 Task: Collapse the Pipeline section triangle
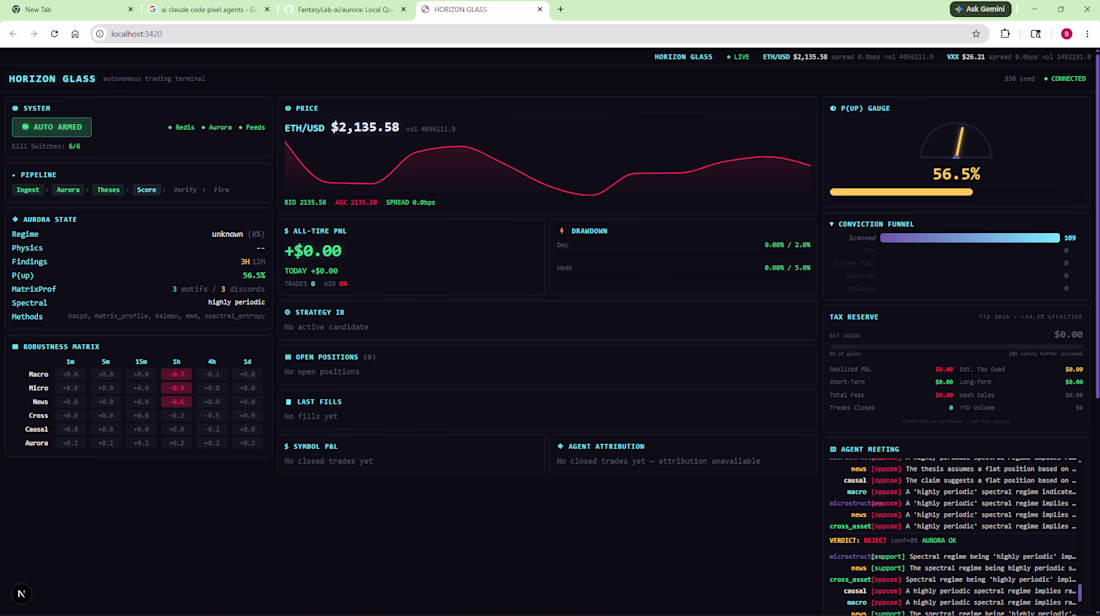(14, 175)
